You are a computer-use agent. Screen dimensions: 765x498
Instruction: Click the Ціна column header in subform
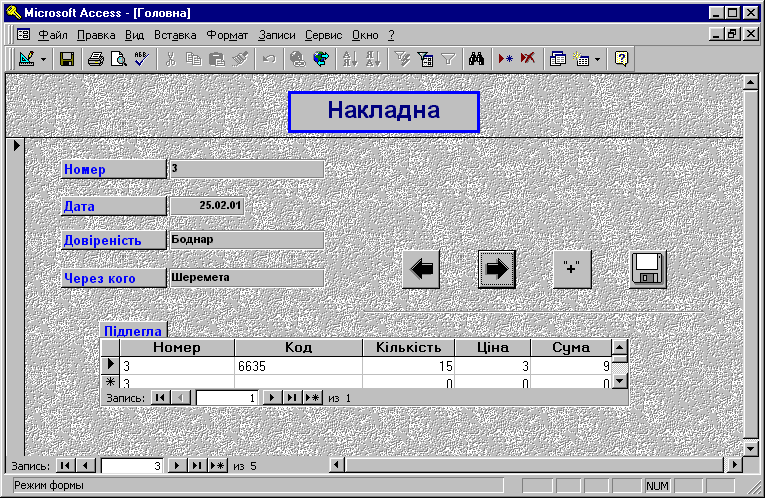click(x=493, y=348)
